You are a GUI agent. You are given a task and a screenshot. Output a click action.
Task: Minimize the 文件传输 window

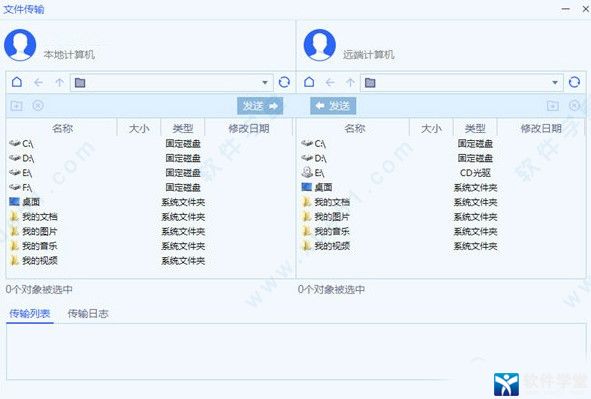click(x=566, y=9)
